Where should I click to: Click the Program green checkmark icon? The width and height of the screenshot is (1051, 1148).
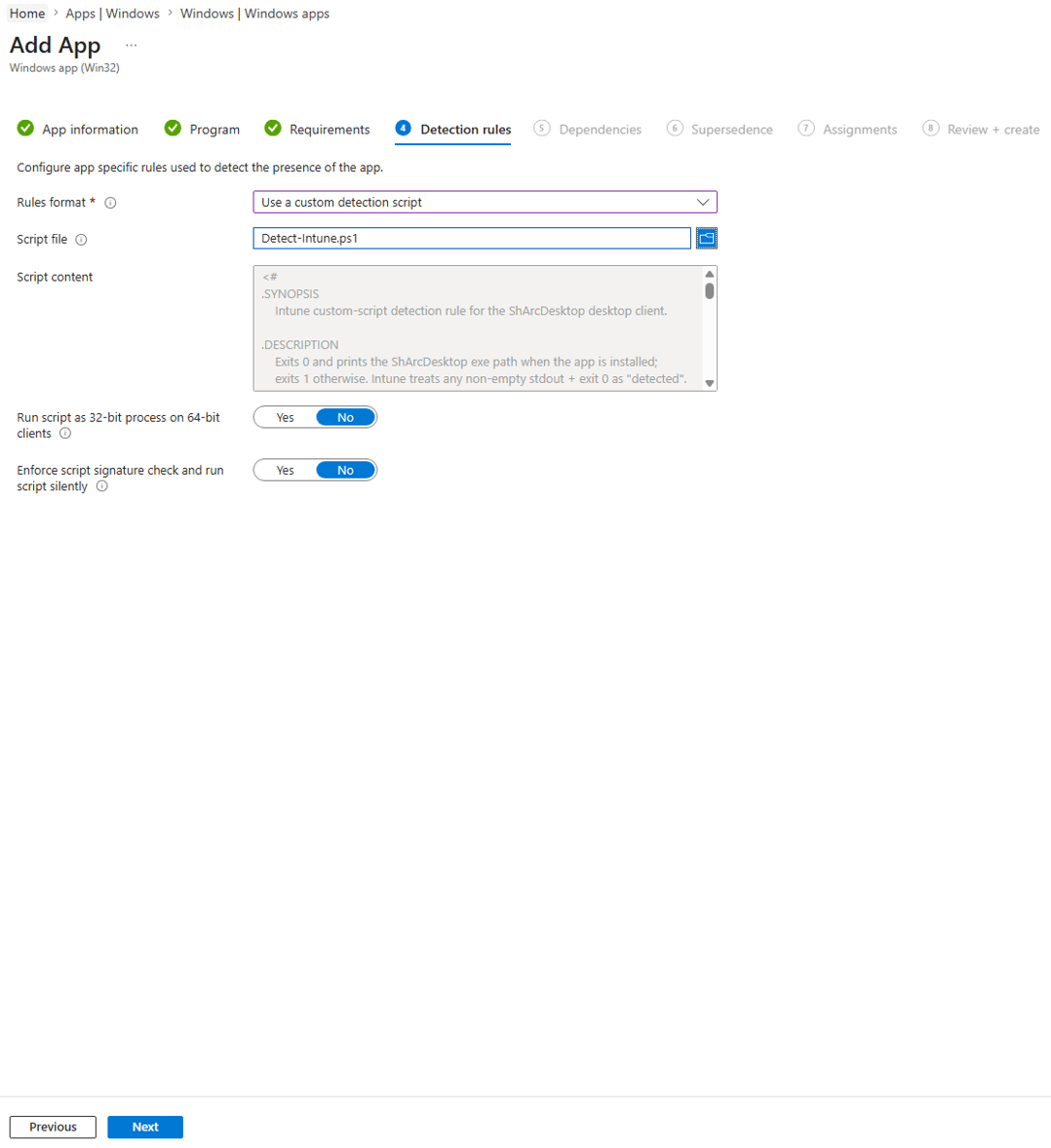[x=173, y=128]
